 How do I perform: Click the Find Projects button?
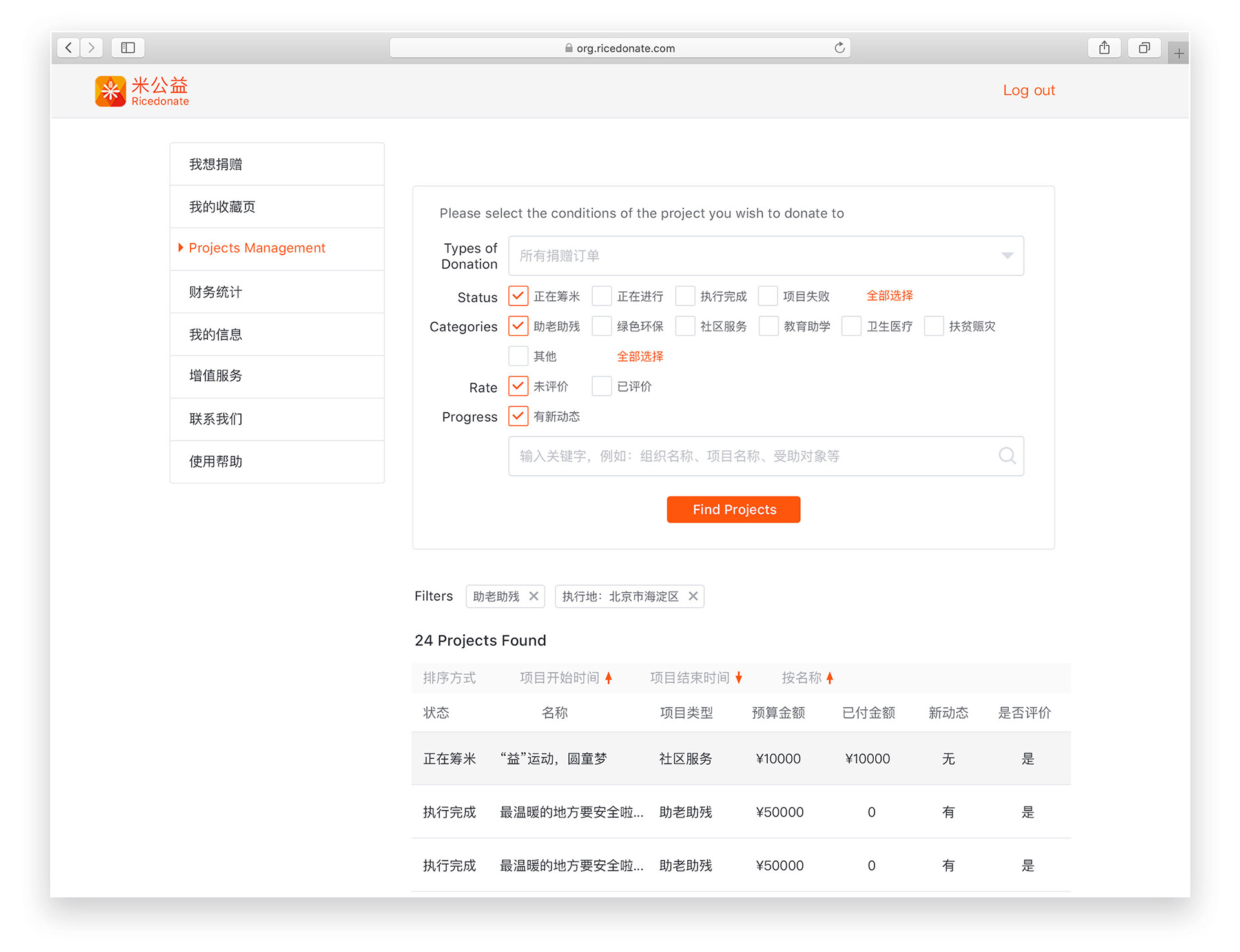point(734,510)
